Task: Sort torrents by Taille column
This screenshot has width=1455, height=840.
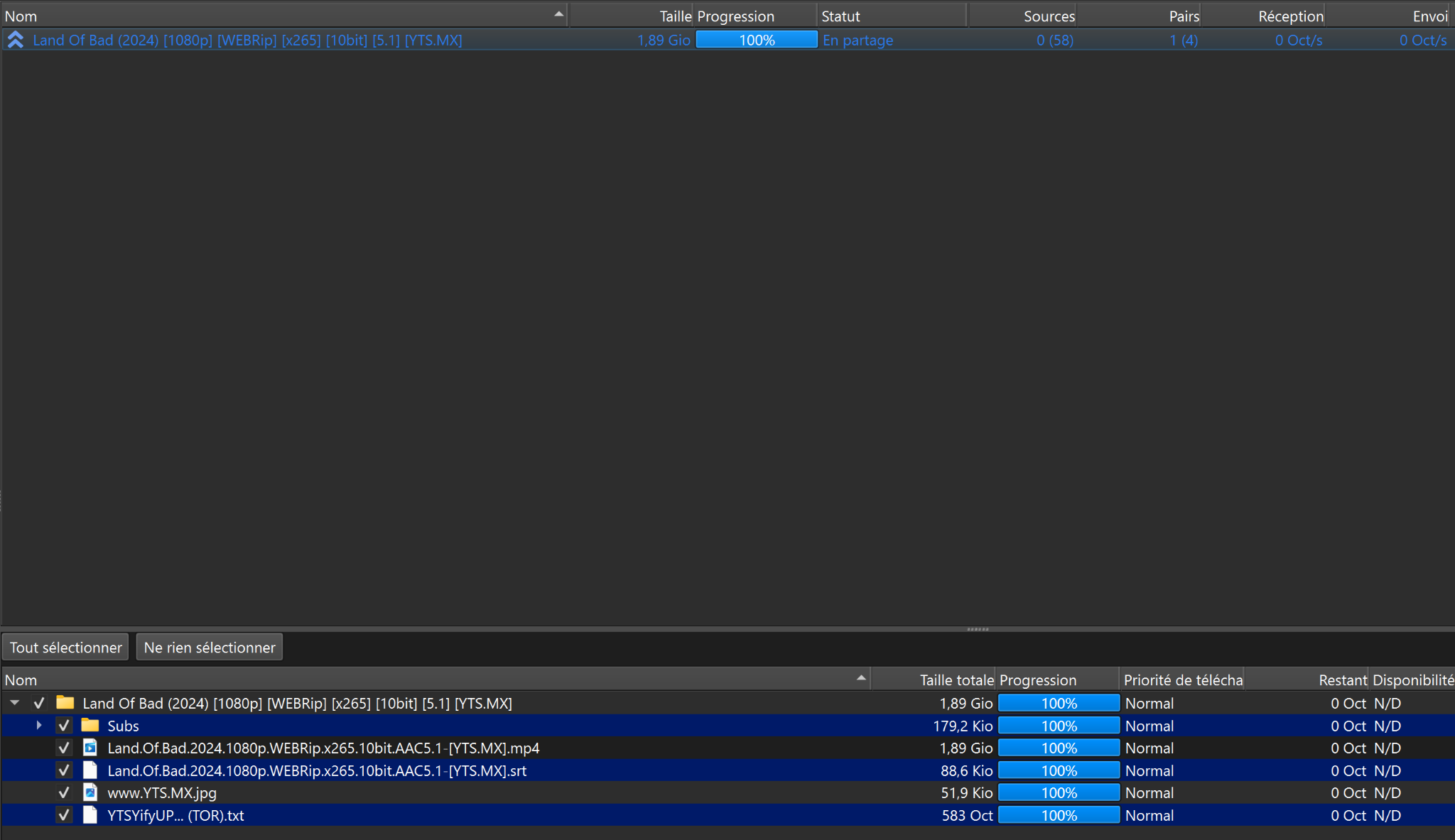Action: [631, 16]
